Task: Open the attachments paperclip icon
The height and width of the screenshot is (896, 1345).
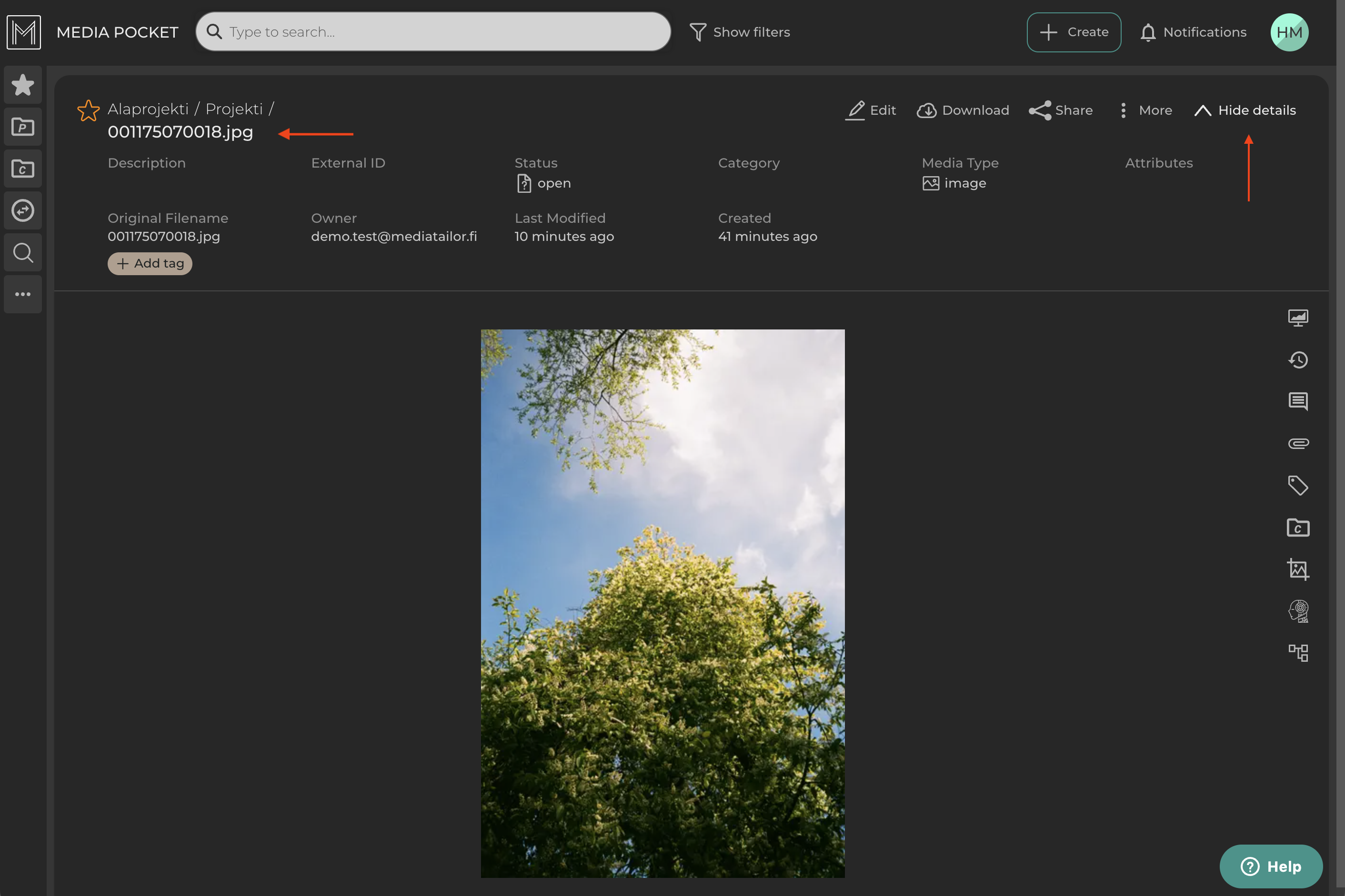Action: tap(1297, 443)
